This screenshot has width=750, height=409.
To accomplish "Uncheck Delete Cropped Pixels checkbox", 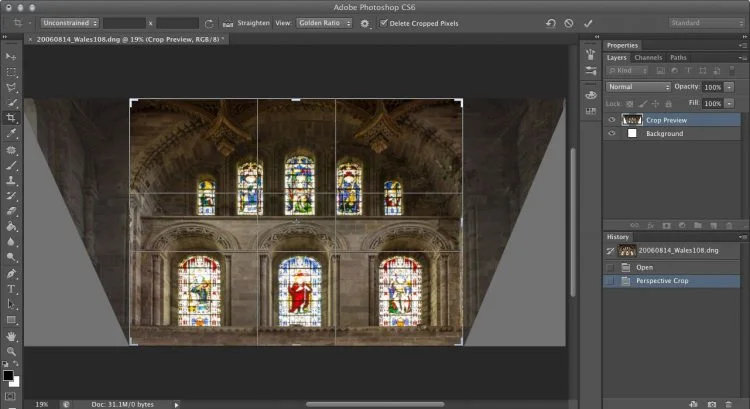I will (x=383, y=22).
